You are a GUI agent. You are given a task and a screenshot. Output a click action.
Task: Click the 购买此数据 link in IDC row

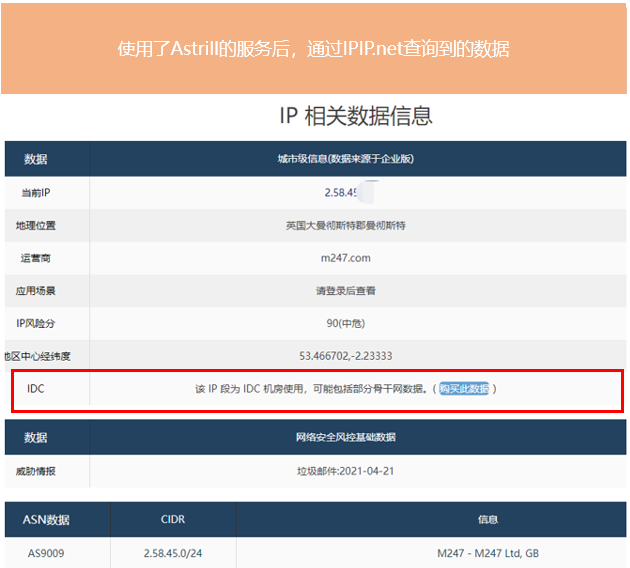(x=464, y=388)
